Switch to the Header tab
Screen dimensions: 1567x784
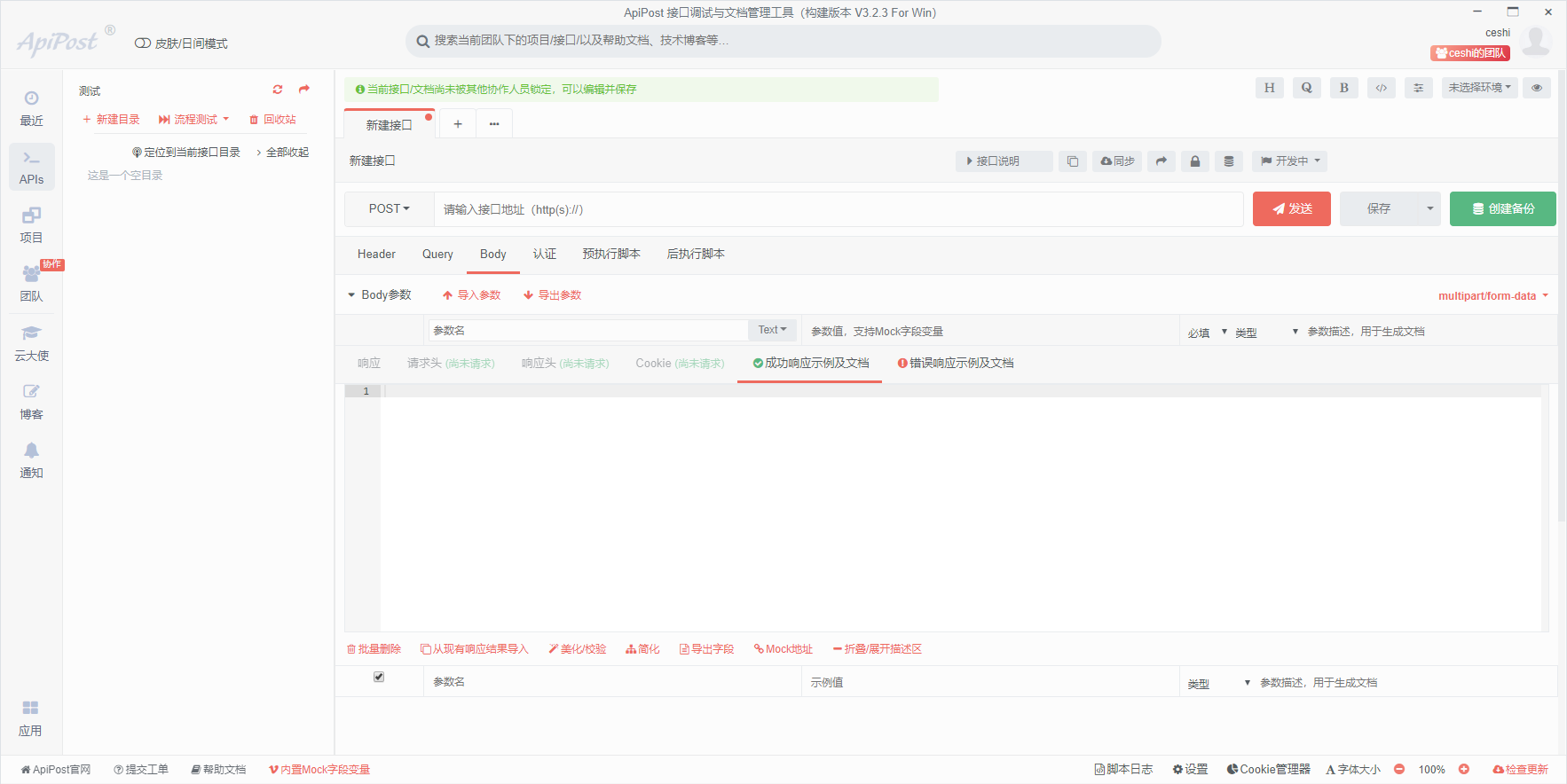(376, 255)
